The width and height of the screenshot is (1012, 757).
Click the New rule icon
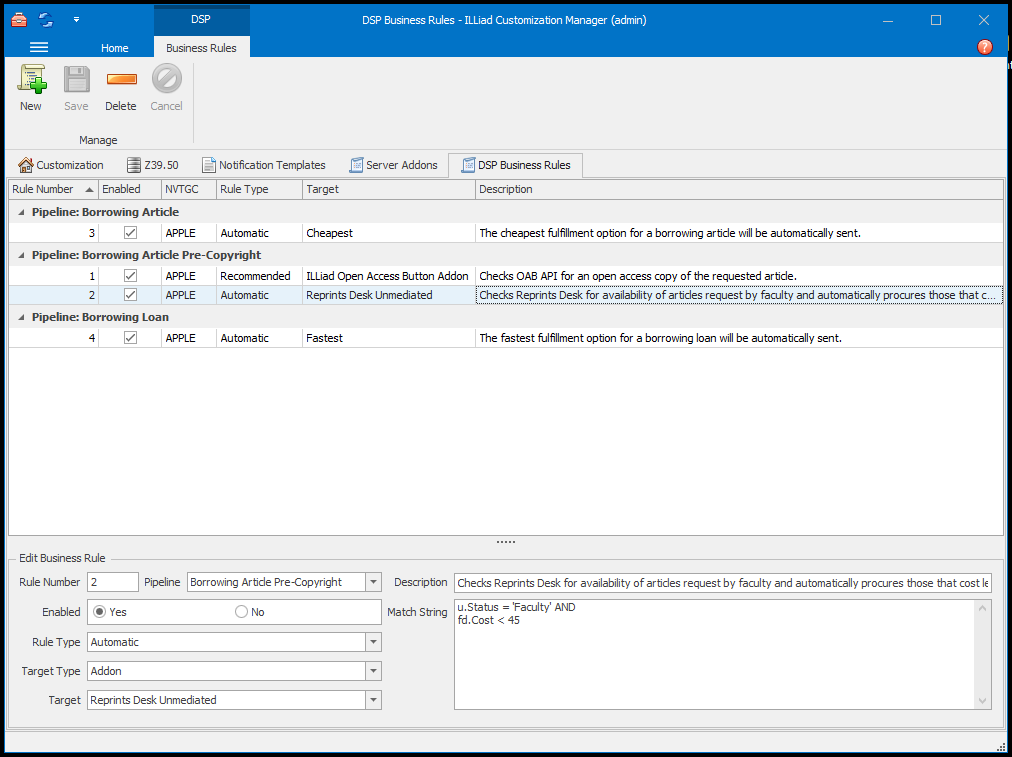point(31,80)
